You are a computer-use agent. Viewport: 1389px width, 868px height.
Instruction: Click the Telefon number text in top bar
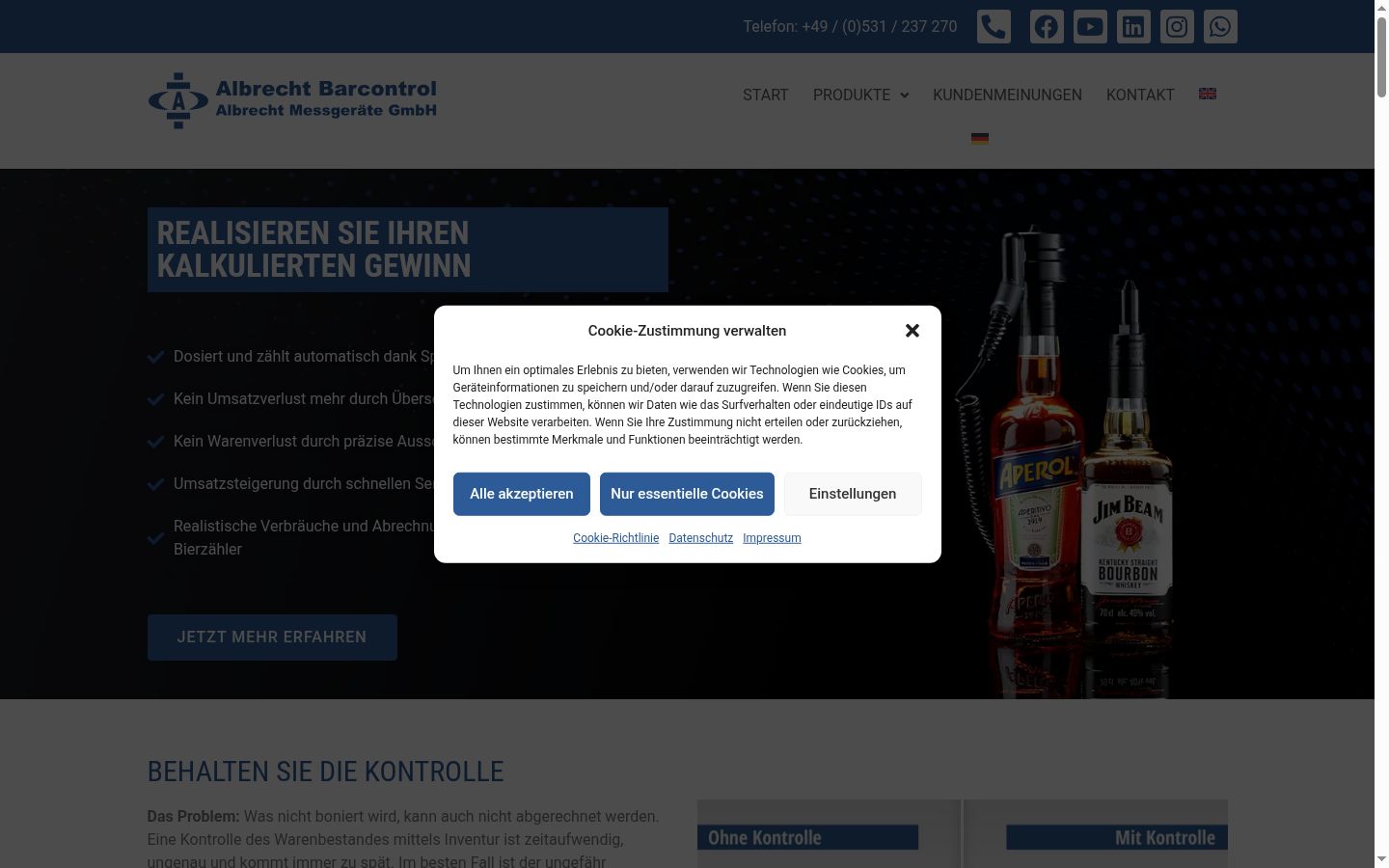tap(850, 27)
